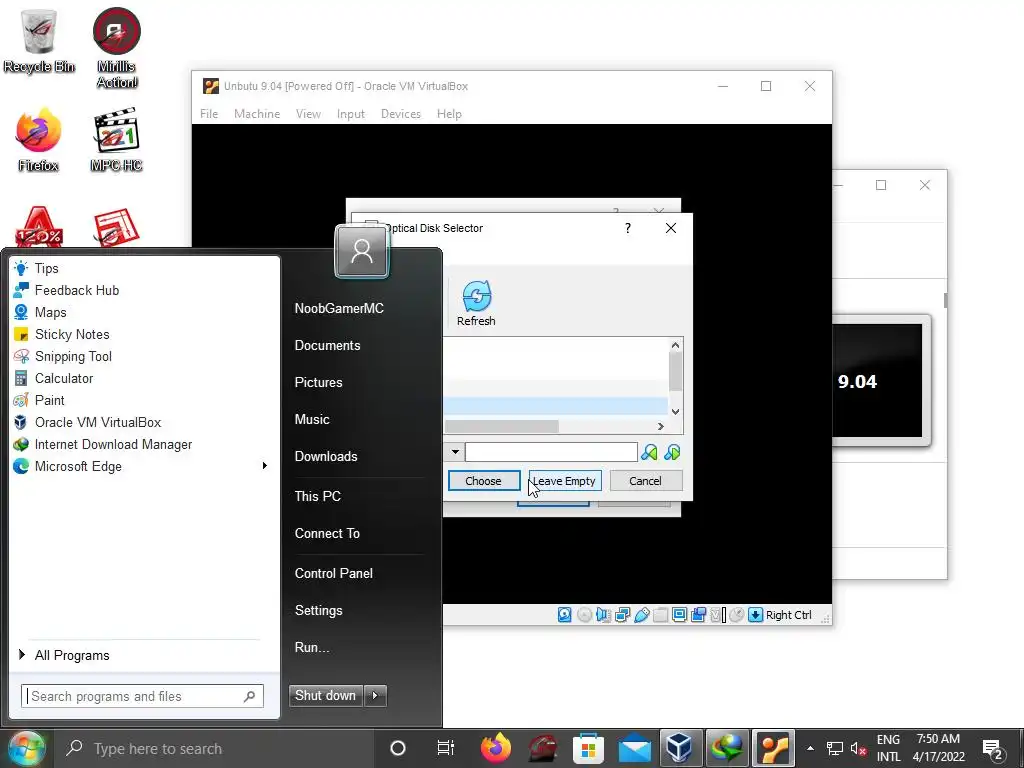Open Control Panel from Start menu
This screenshot has height=768, width=1024.
tap(334, 573)
